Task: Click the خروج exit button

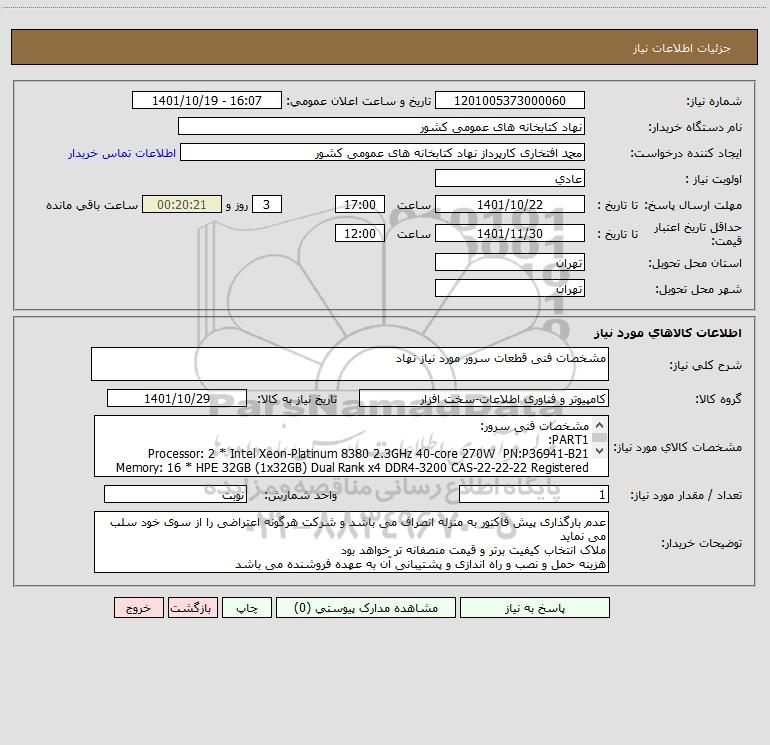Action: pyautogui.click(x=138, y=608)
